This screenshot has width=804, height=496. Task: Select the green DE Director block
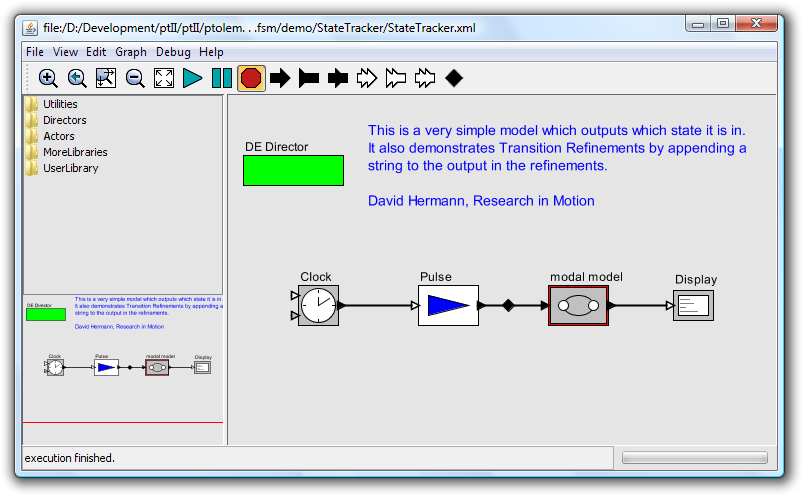[293, 170]
